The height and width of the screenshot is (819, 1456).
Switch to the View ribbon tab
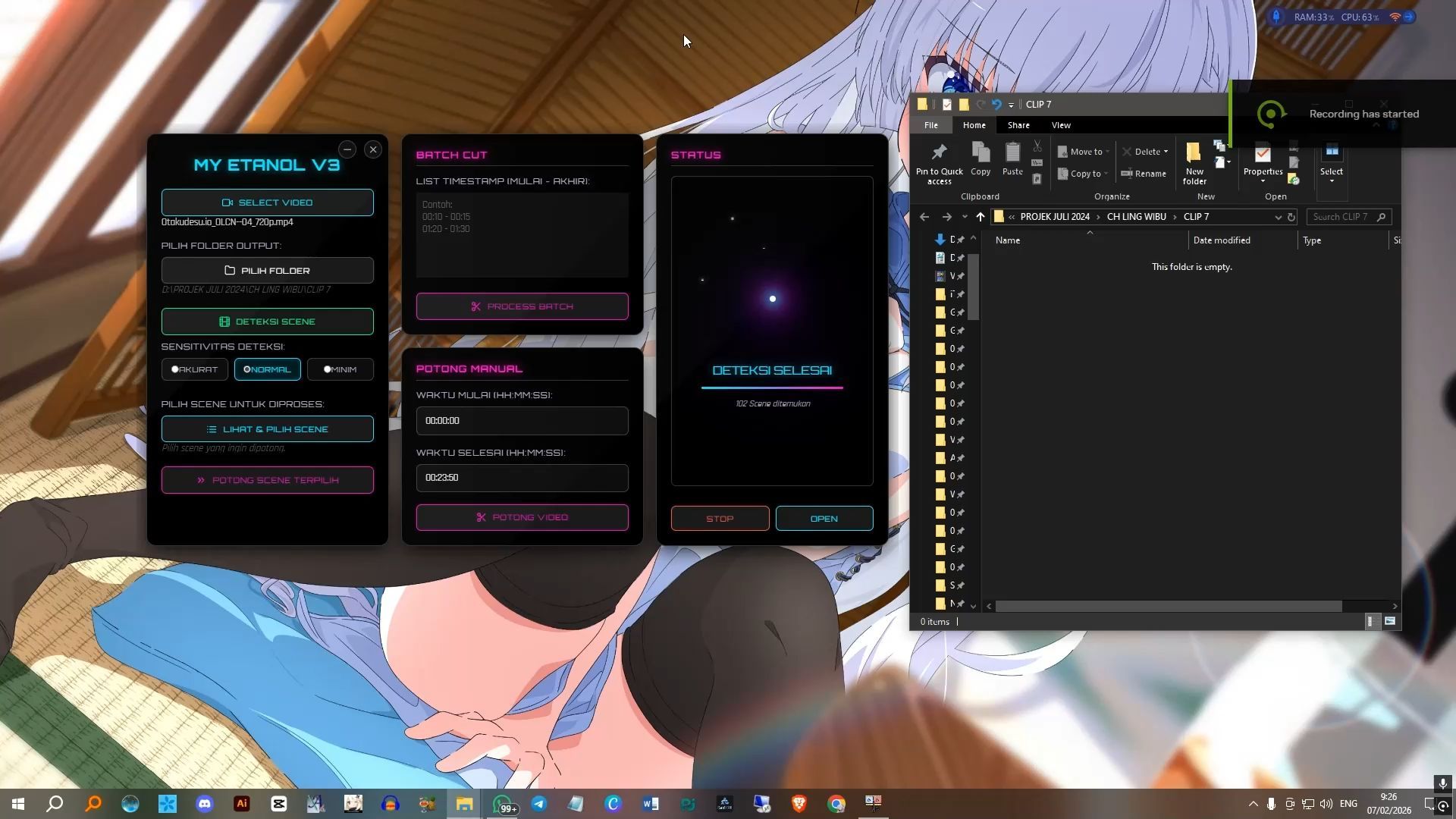[1060, 125]
